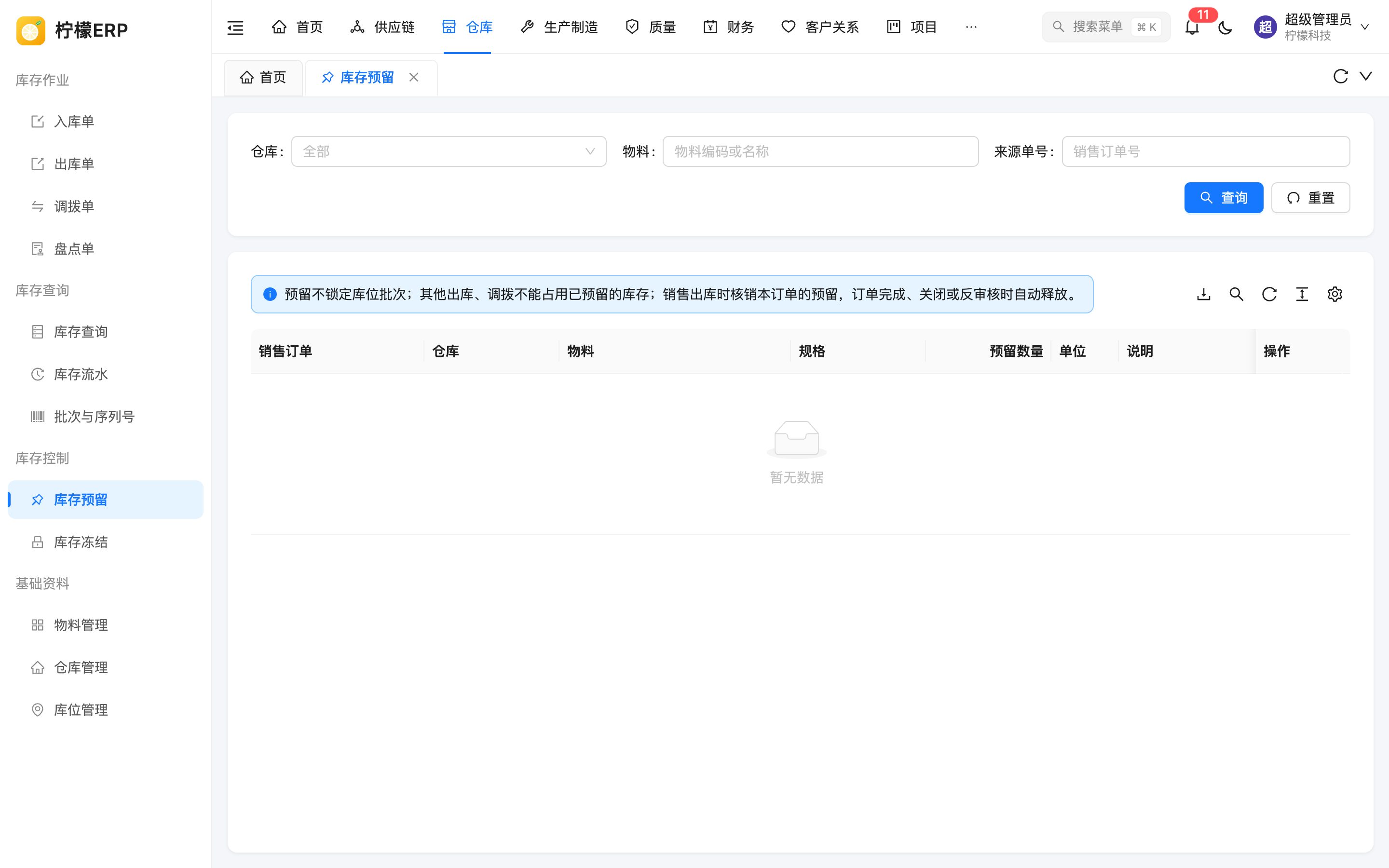
Task: Open the notification bell
Action: click(x=1192, y=27)
